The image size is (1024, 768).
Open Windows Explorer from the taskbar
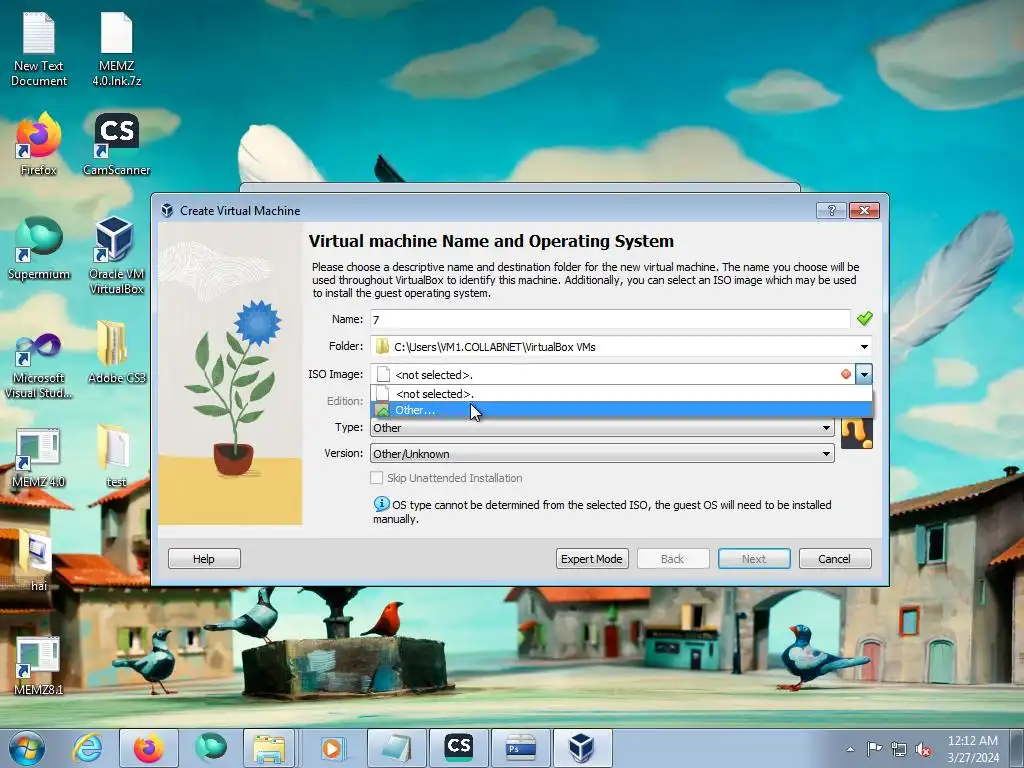click(270, 748)
